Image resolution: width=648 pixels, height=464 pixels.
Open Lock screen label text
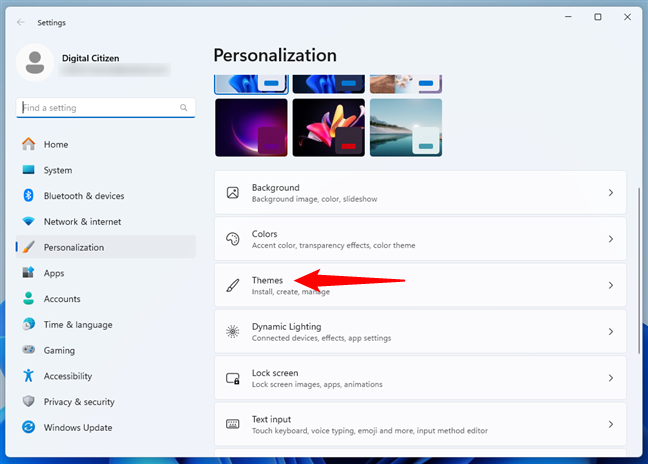(x=274, y=373)
